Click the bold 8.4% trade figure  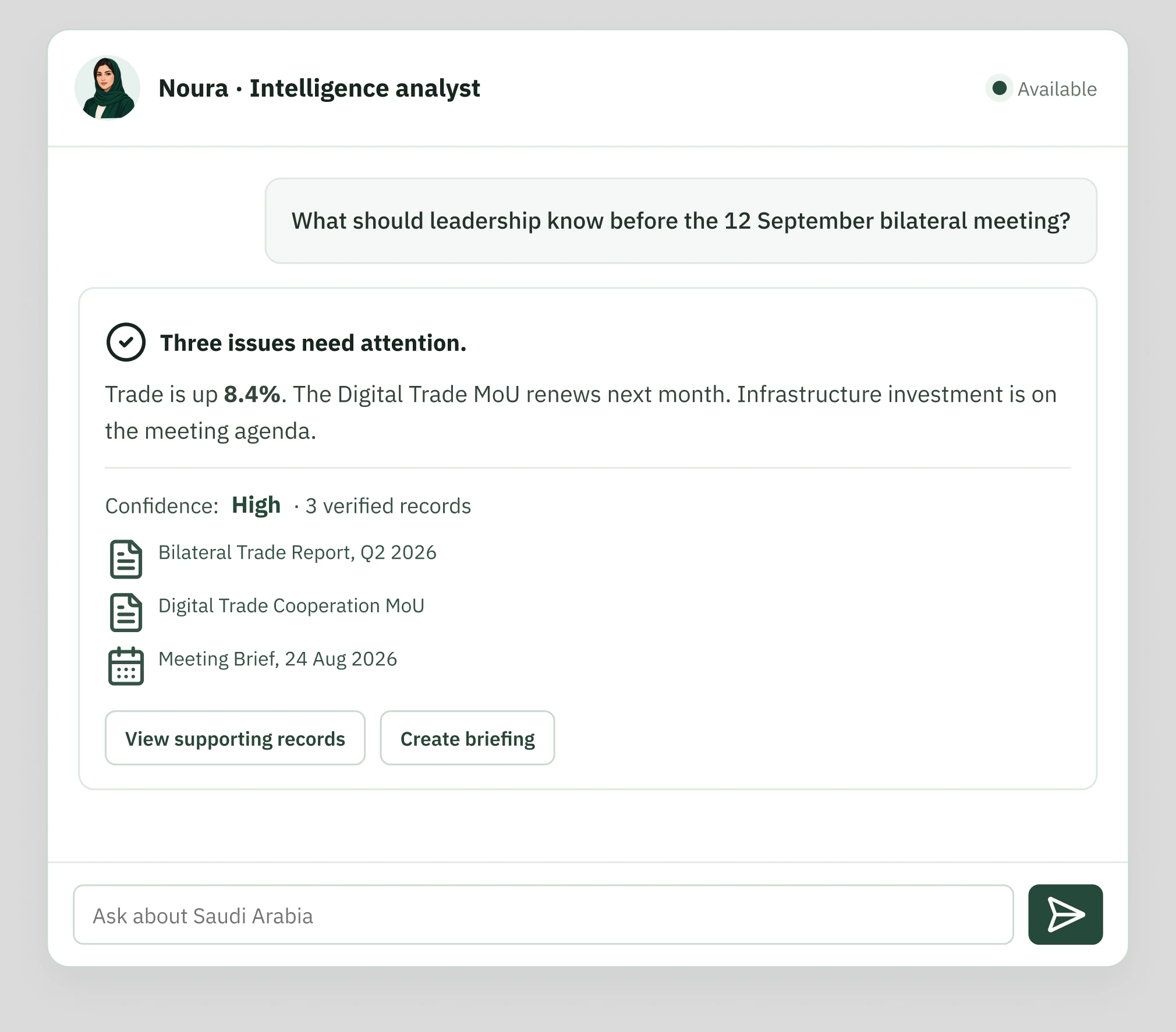252,395
